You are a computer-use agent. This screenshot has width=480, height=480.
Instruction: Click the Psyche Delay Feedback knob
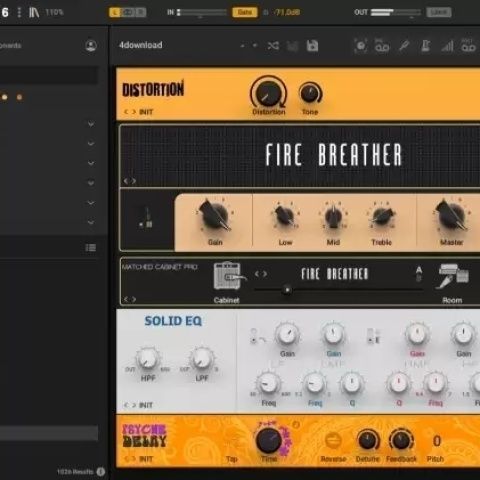coord(401,440)
